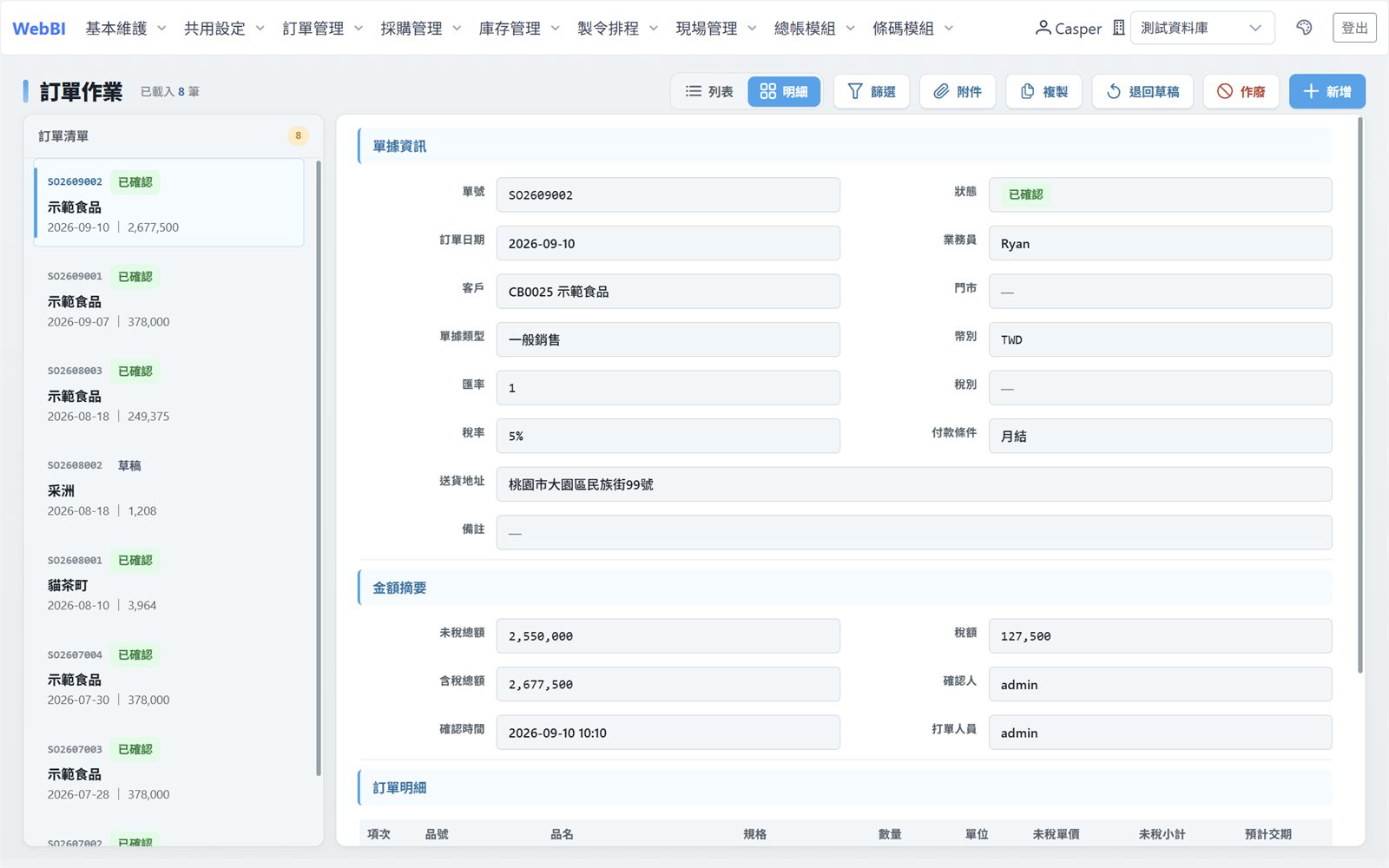Select order SO2609002 in the list
Screen dimensions: 1389x868
[169, 203]
